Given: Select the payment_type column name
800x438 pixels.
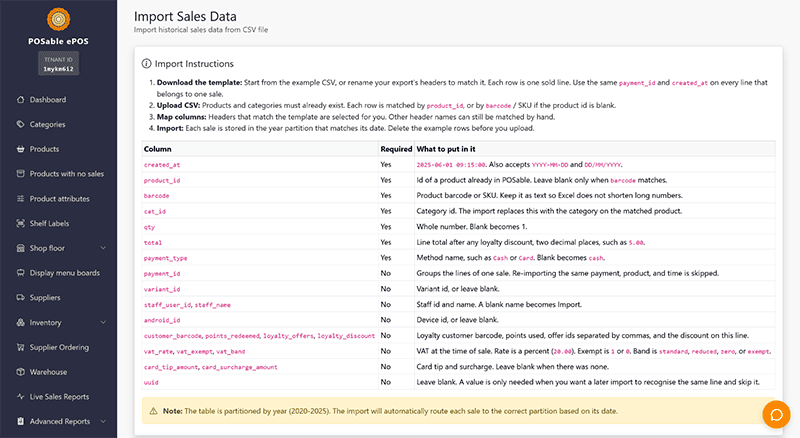Looking at the screenshot, I should coord(165,258).
